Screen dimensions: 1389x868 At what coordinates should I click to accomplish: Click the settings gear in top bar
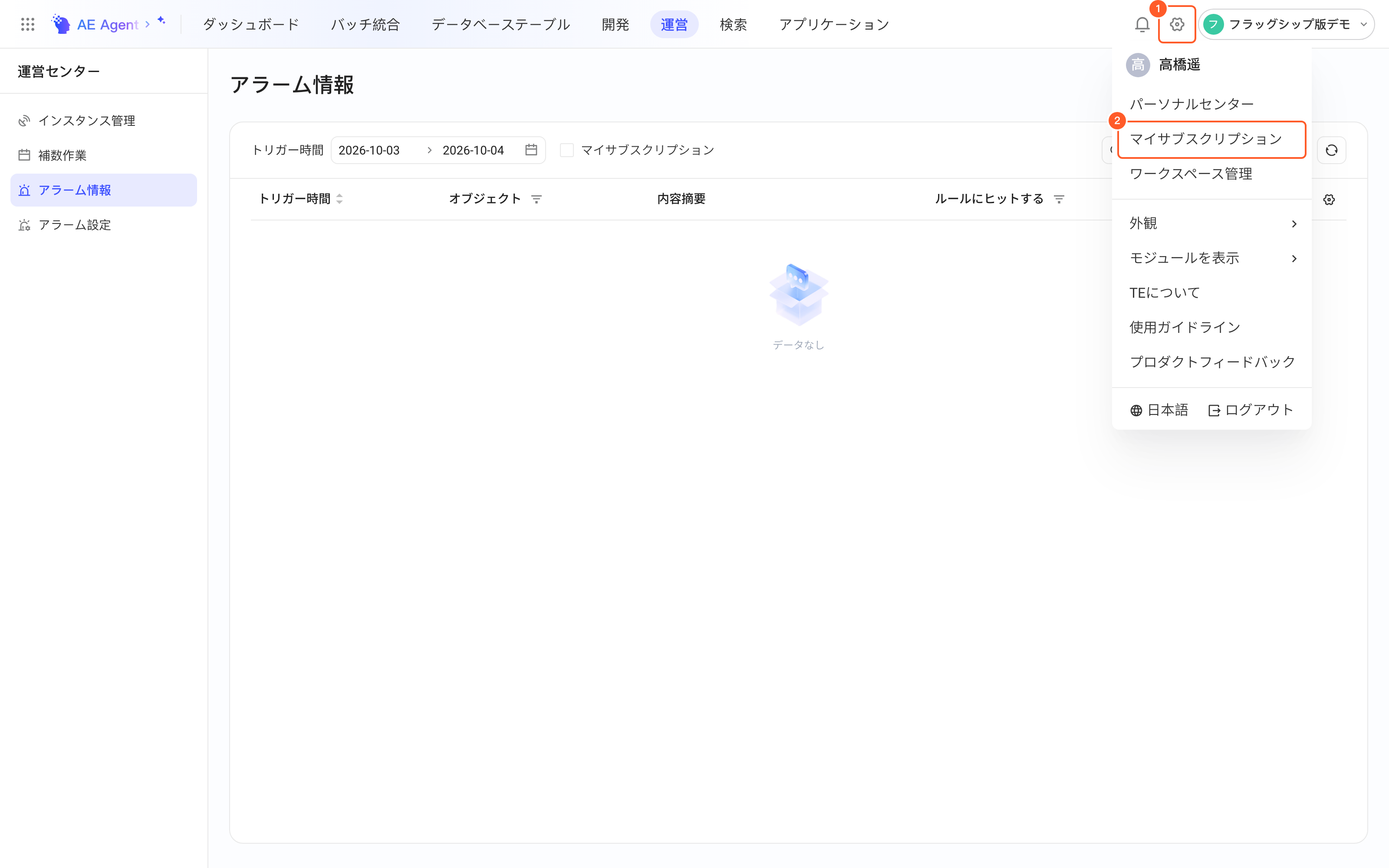(1177, 24)
